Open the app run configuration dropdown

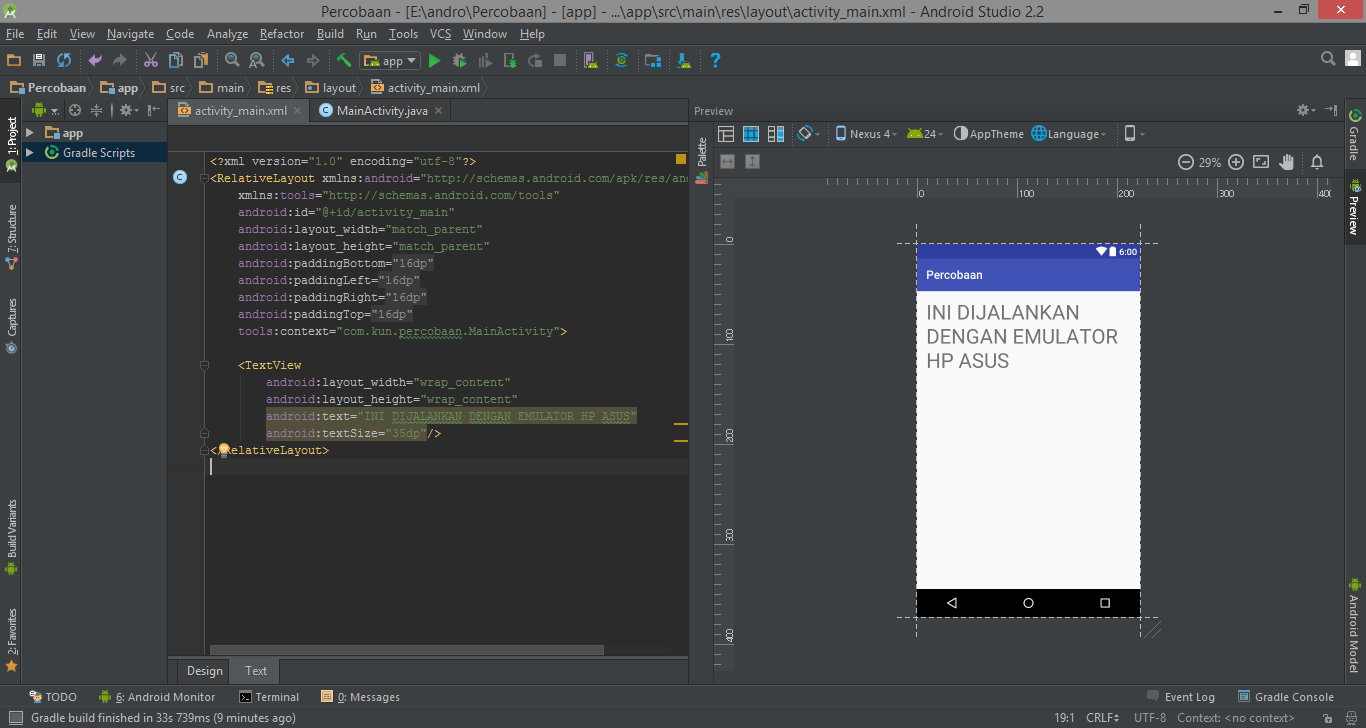pos(390,61)
